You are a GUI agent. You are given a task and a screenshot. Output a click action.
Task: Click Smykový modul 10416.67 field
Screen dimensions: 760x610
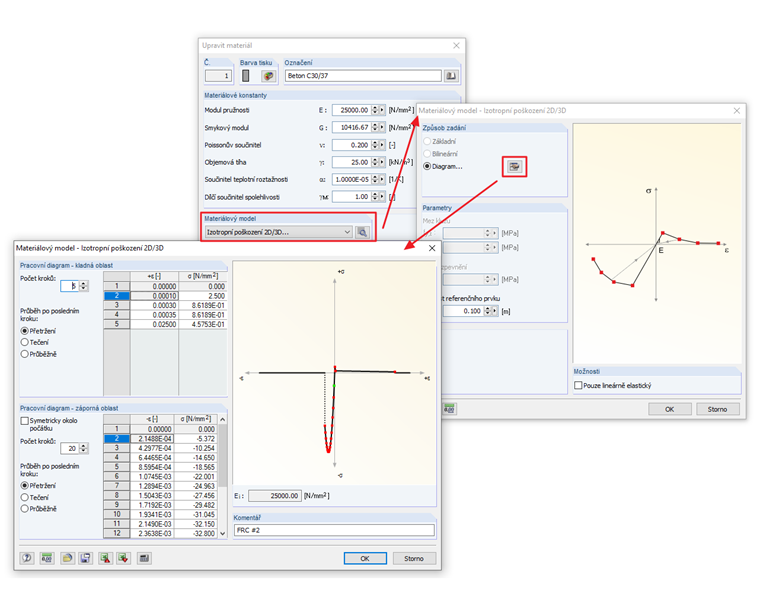(351, 127)
